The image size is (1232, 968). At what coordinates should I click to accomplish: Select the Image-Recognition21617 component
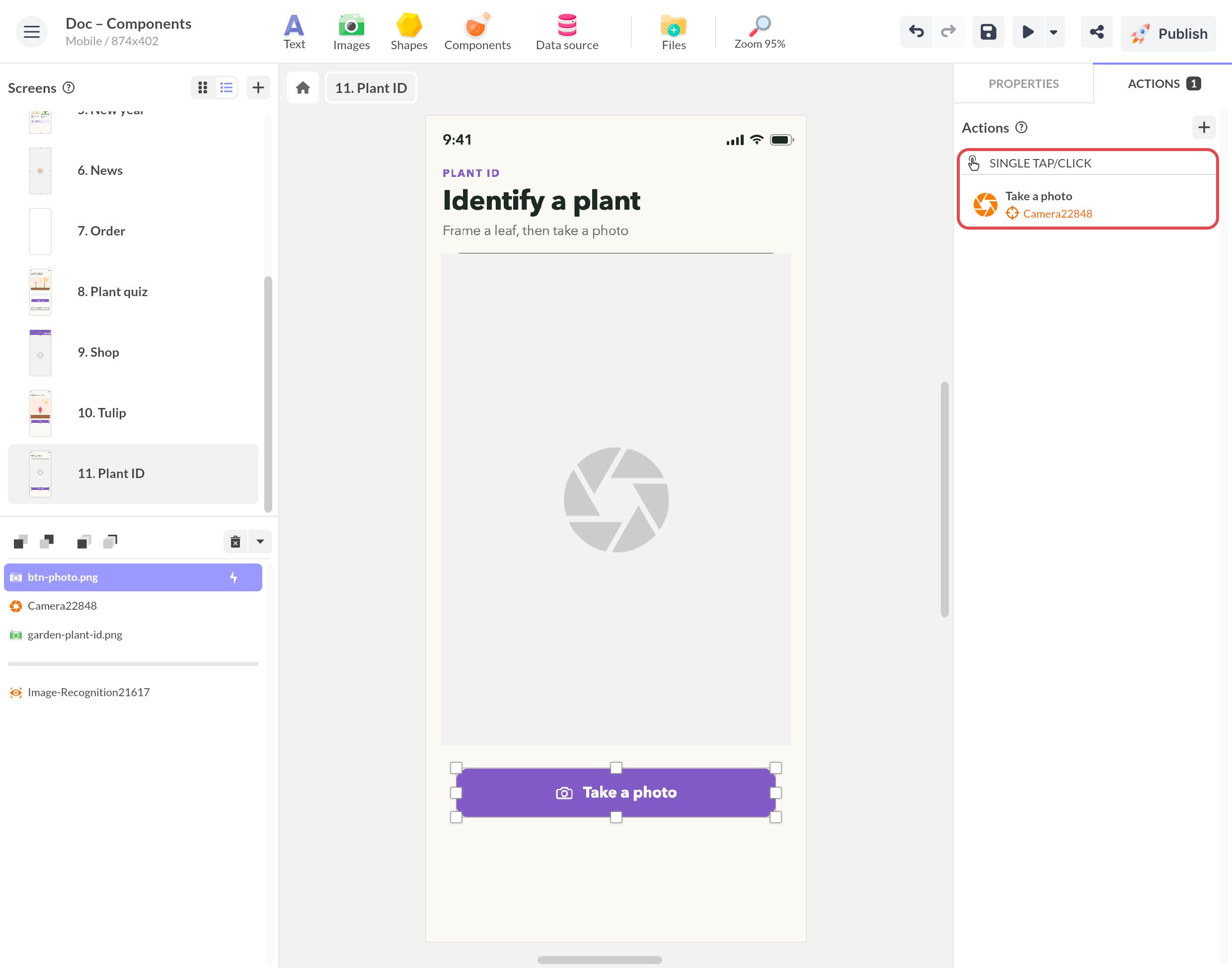point(133,692)
